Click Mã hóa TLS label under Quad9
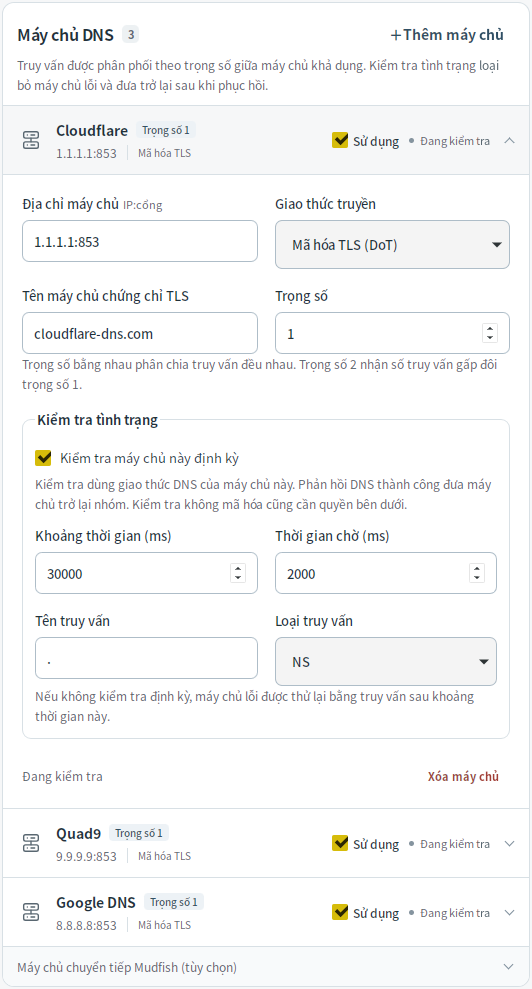The image size is (532, 989). pos(164,856)
